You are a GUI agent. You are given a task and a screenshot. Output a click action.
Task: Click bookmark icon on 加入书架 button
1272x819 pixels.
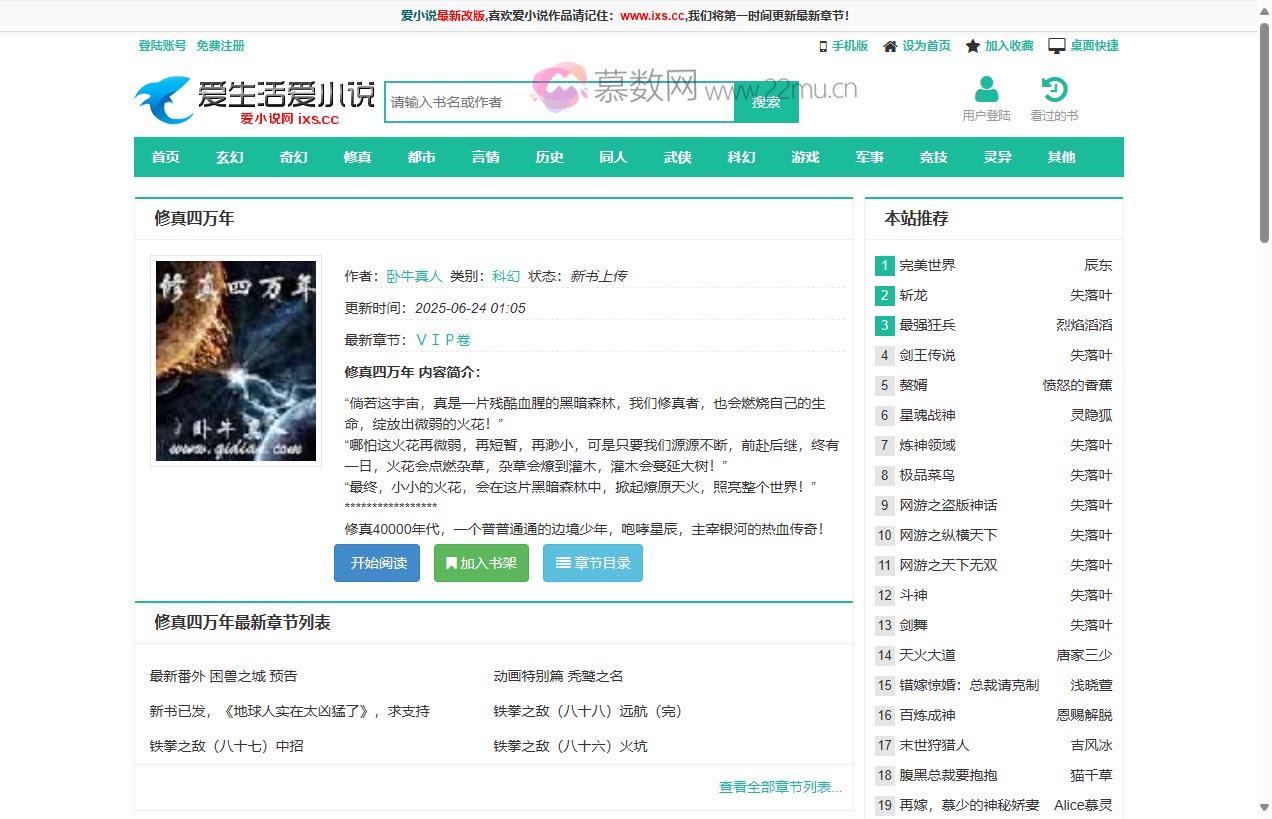coord(450,562)
